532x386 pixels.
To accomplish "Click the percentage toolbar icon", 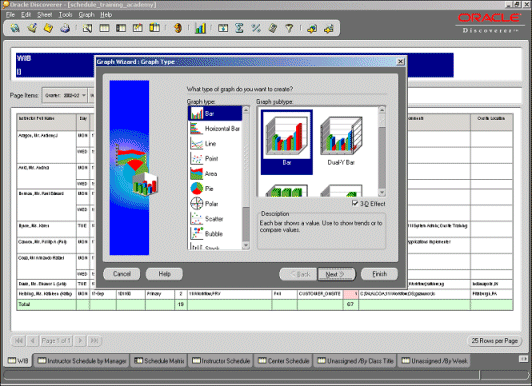I will coord(256,28).
